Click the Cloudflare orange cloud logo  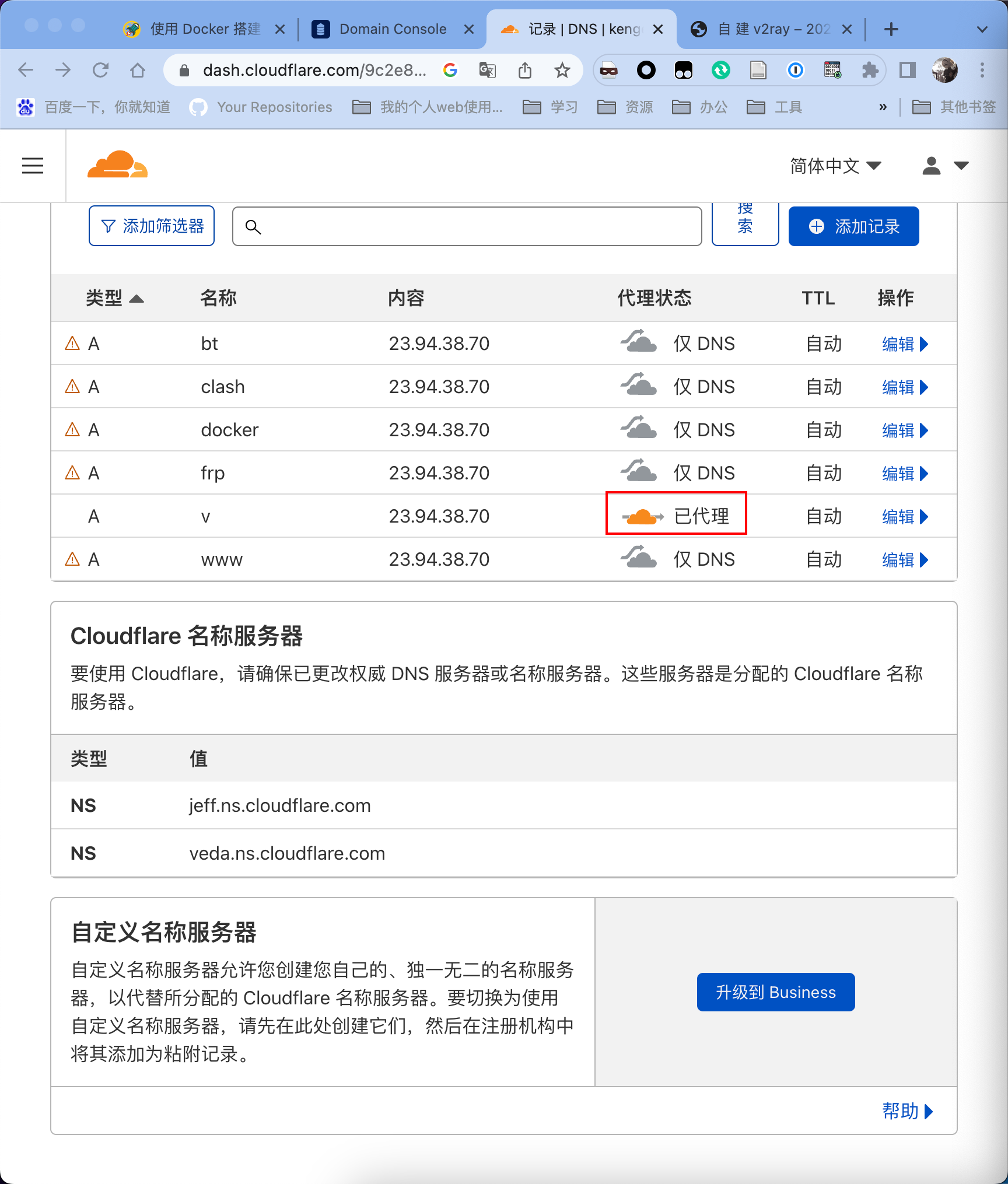pyautogui.click(x=117, y=164)
